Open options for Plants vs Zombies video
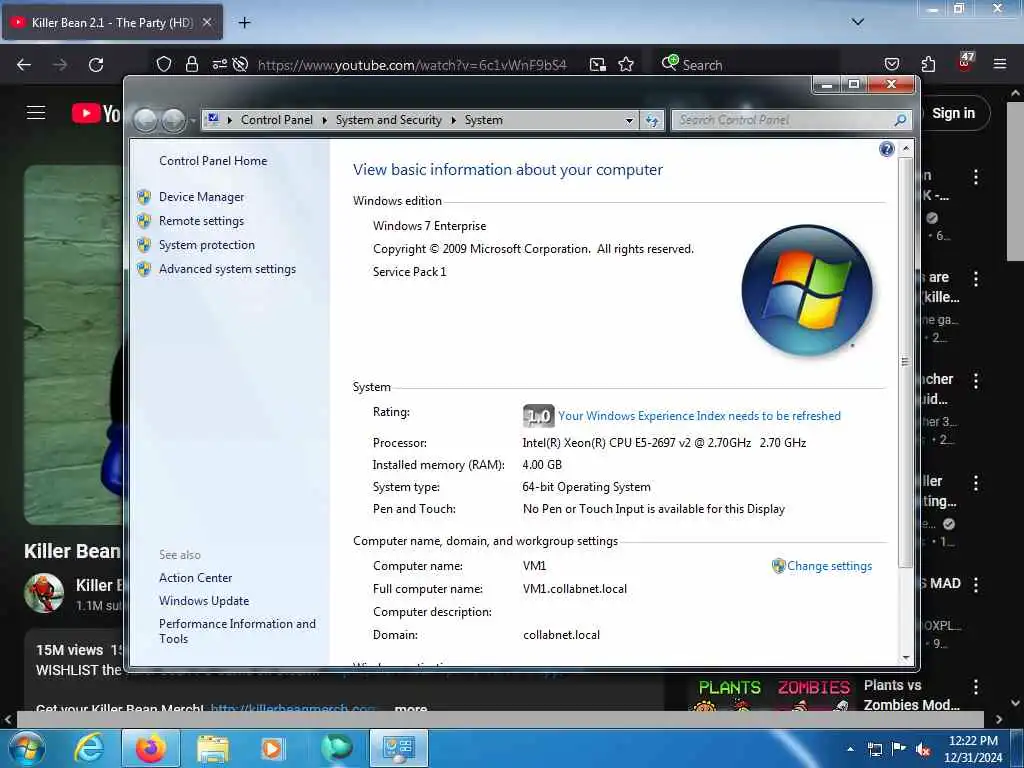Screen dimensions: 1024x768 (x=976, y=687)
